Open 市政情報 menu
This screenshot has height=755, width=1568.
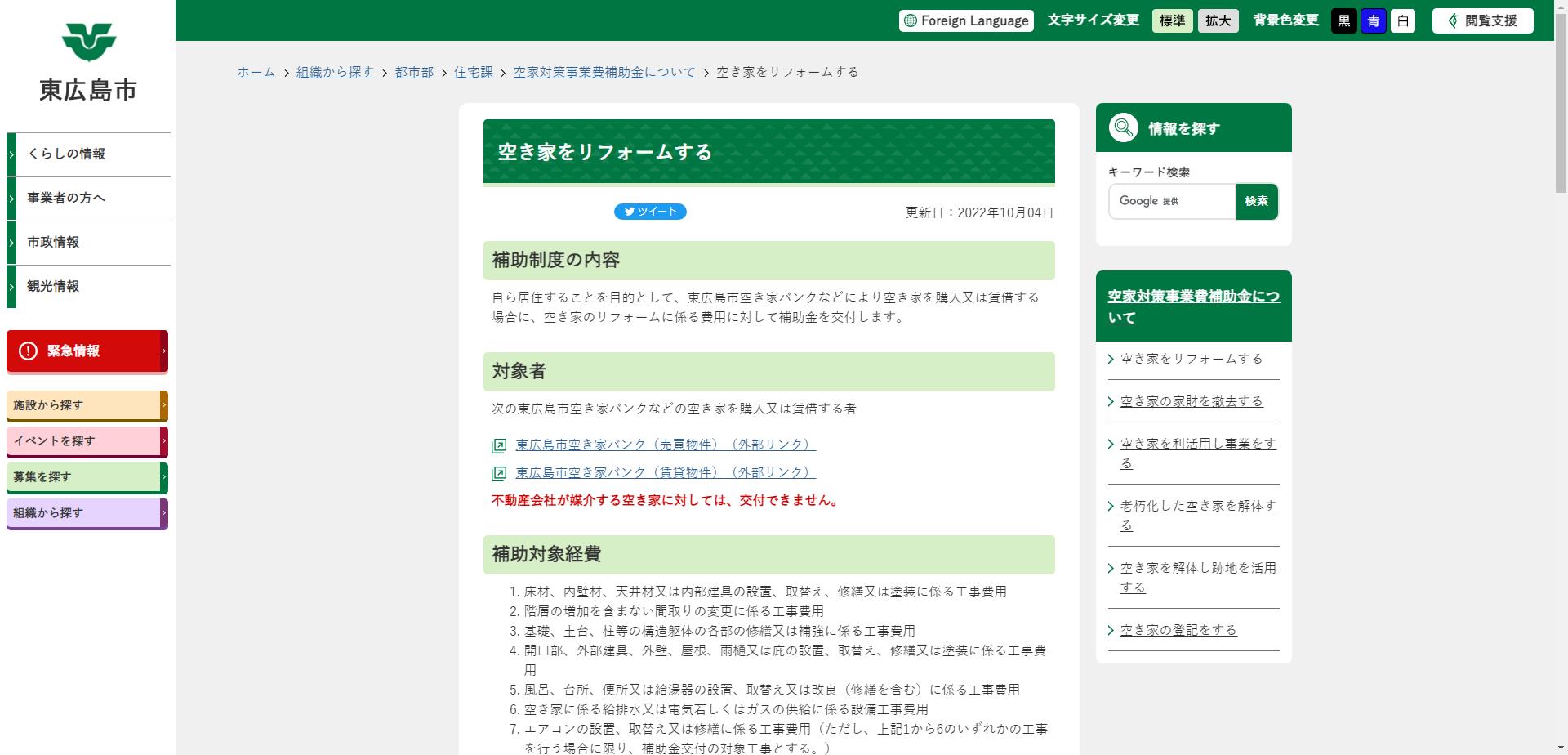pos(88,243)
